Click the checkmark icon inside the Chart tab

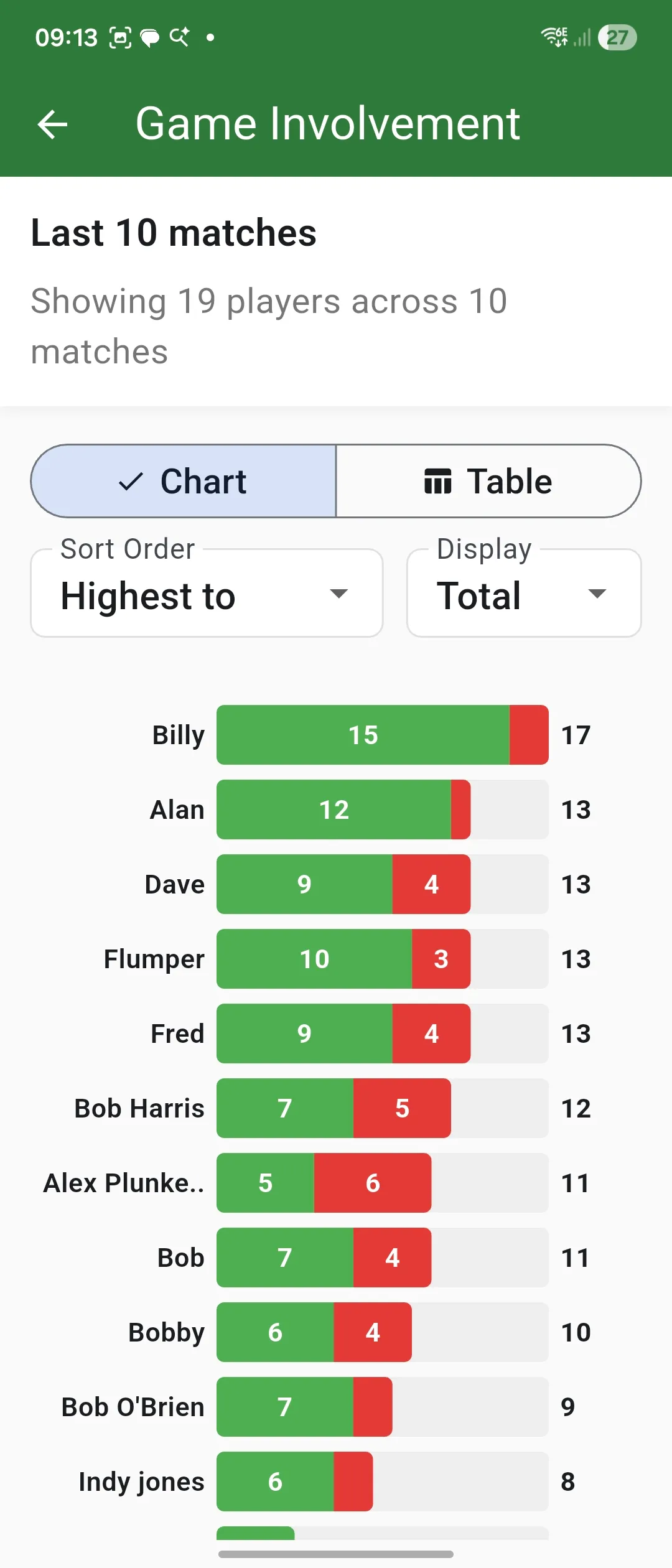[129, 482]
